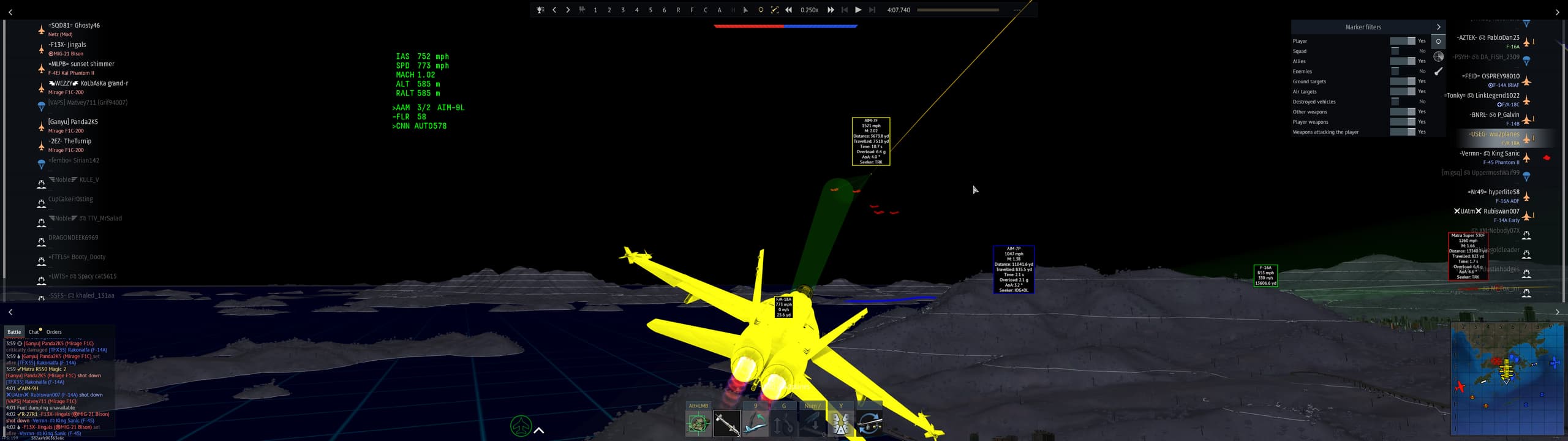The height and width of the screenshot is (441, 1568).
Task: Select player -2EZ- TheTurnip
Action: pyautogui.click(x=70, y=141)
